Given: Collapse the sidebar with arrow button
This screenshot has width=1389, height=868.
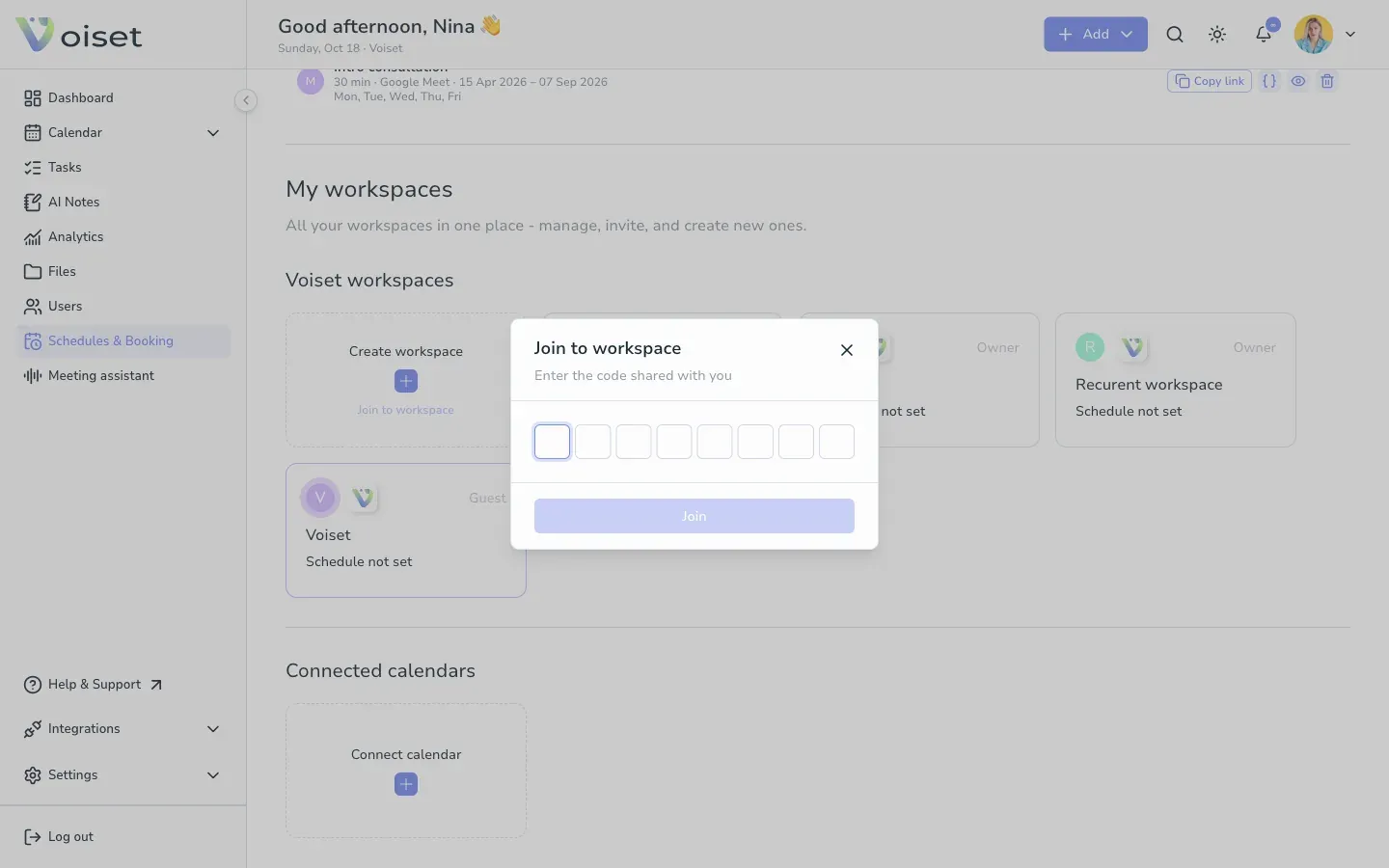Looking at the screenshot, I should tap(246, 100).
